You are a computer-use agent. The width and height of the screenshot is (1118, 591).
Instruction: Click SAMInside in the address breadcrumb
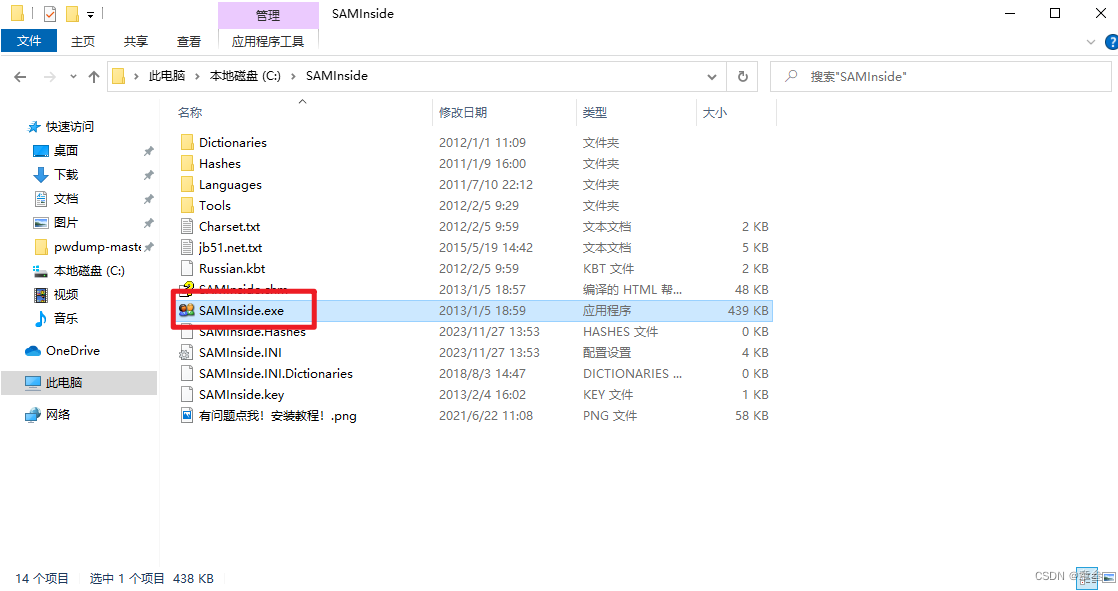pos(337,76)
